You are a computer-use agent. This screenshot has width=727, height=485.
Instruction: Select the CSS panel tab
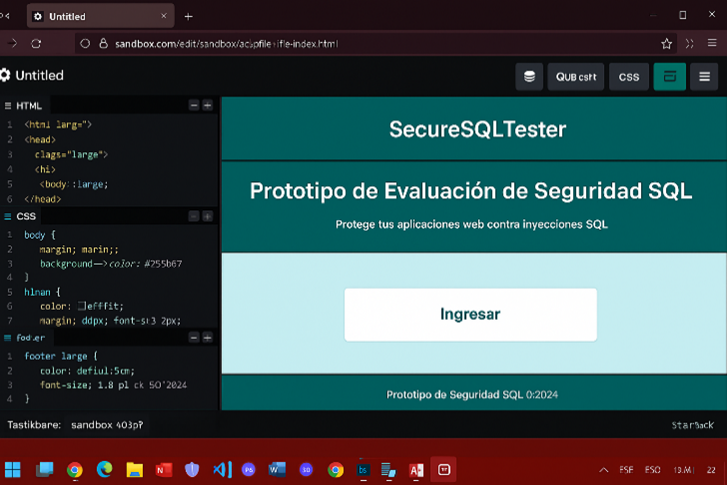(26, 216)
